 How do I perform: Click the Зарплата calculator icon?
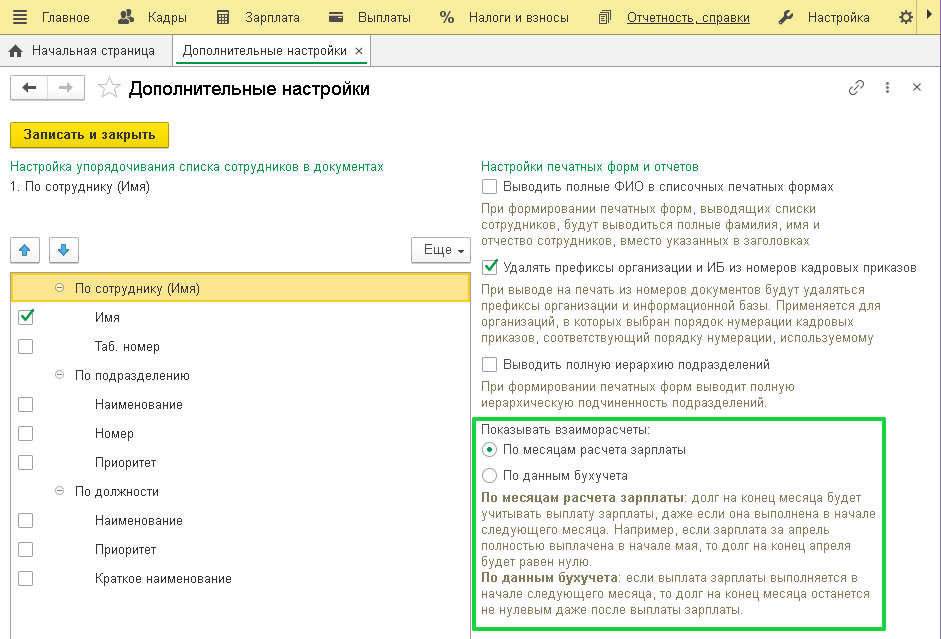(x=223, y=17)
